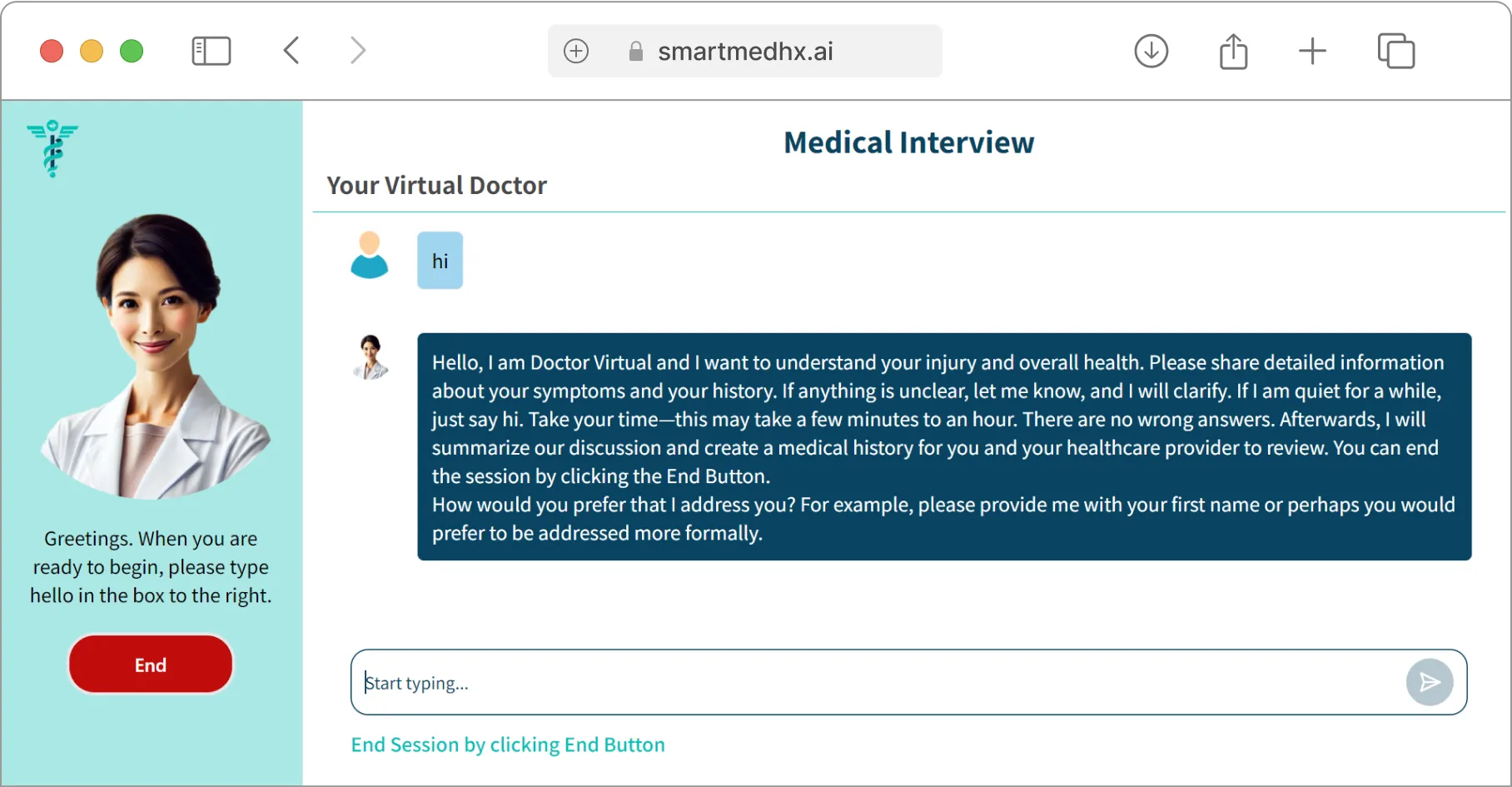Go forward with the forward arrow
Screen dimensions: 1512x787
coord(358,51)
